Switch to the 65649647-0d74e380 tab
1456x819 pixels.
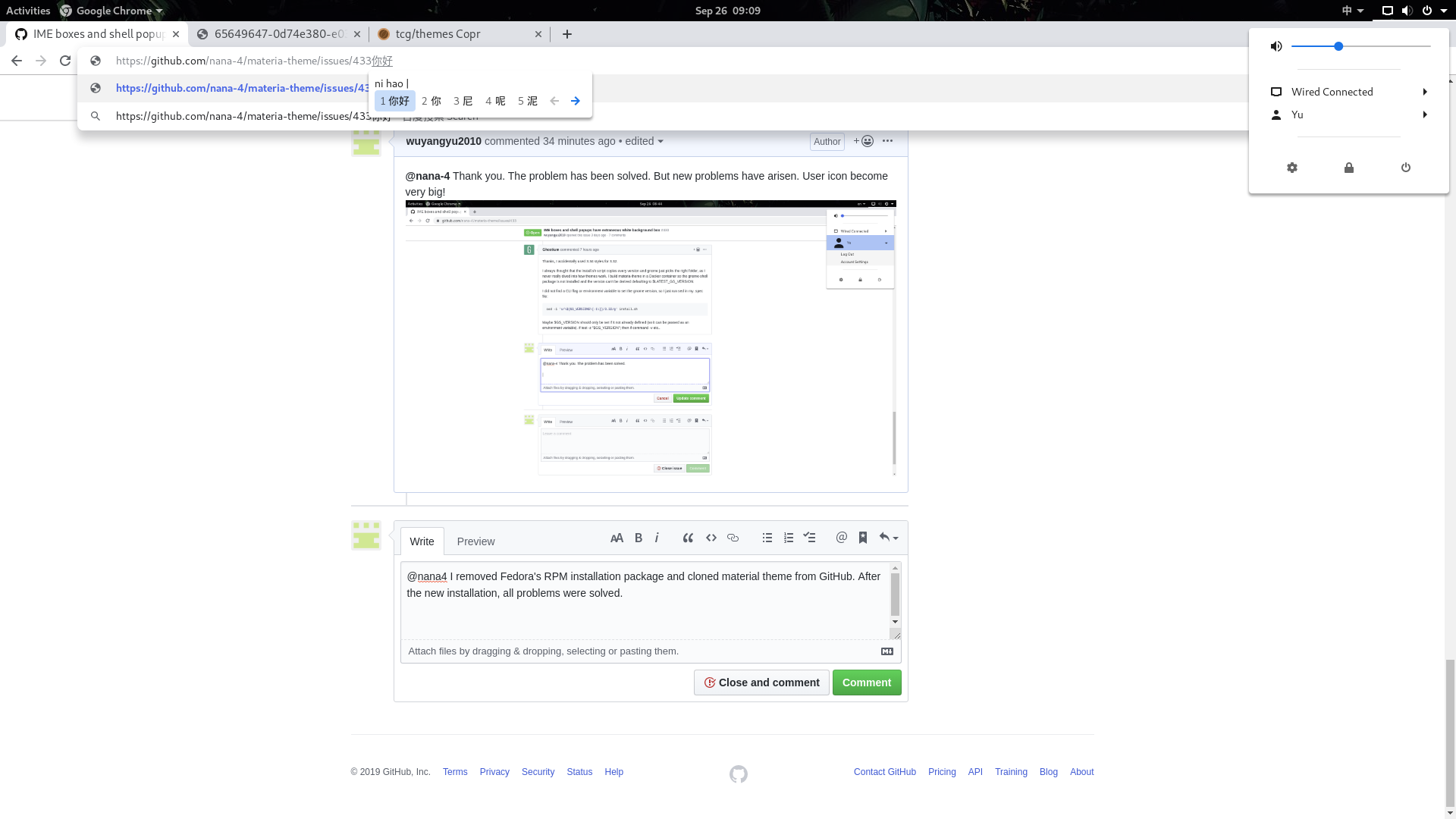coord(278,34)
